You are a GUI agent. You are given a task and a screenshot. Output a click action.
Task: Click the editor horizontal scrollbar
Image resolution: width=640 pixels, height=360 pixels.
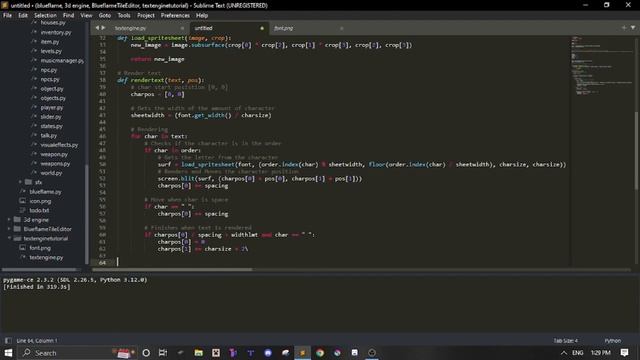172,269
